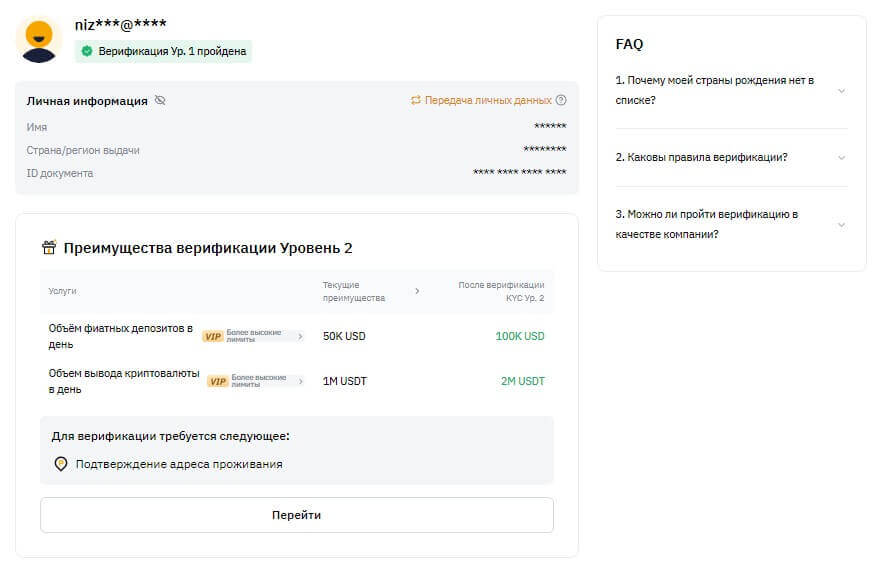Click the masked ID документа value

(519, 173)
